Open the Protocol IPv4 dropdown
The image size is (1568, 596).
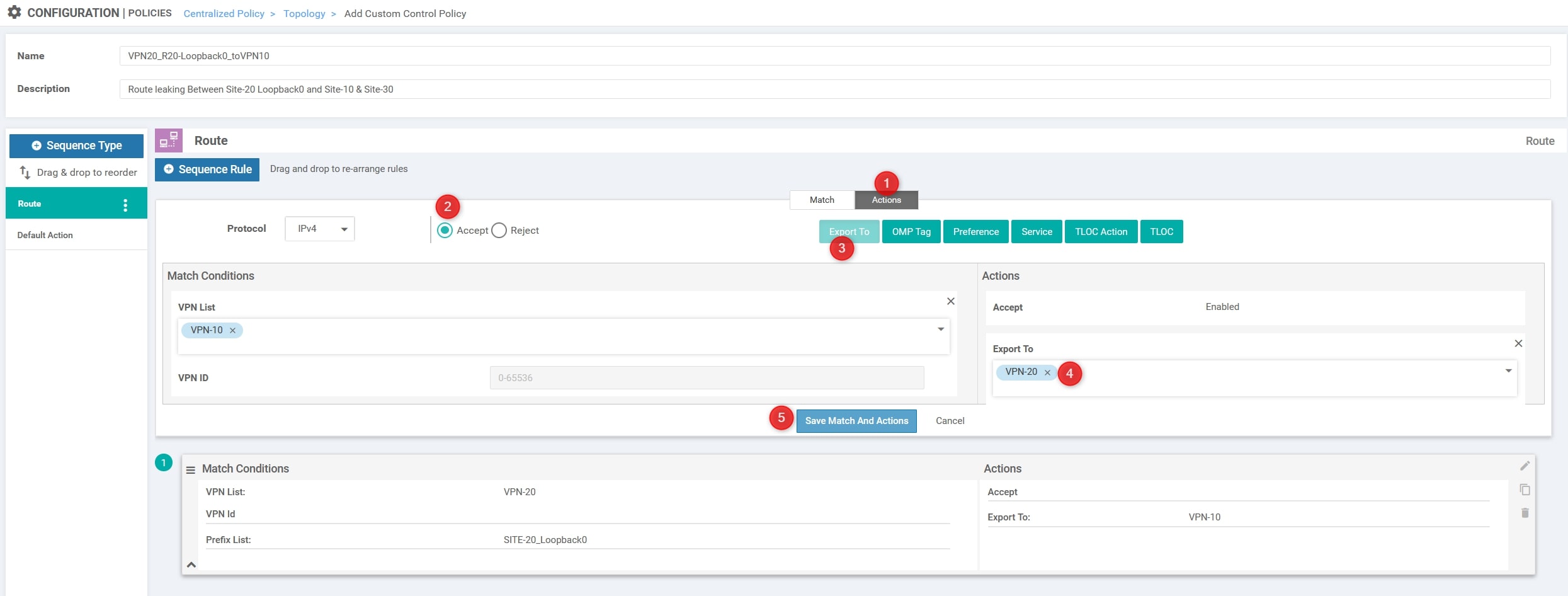[320, 229]
